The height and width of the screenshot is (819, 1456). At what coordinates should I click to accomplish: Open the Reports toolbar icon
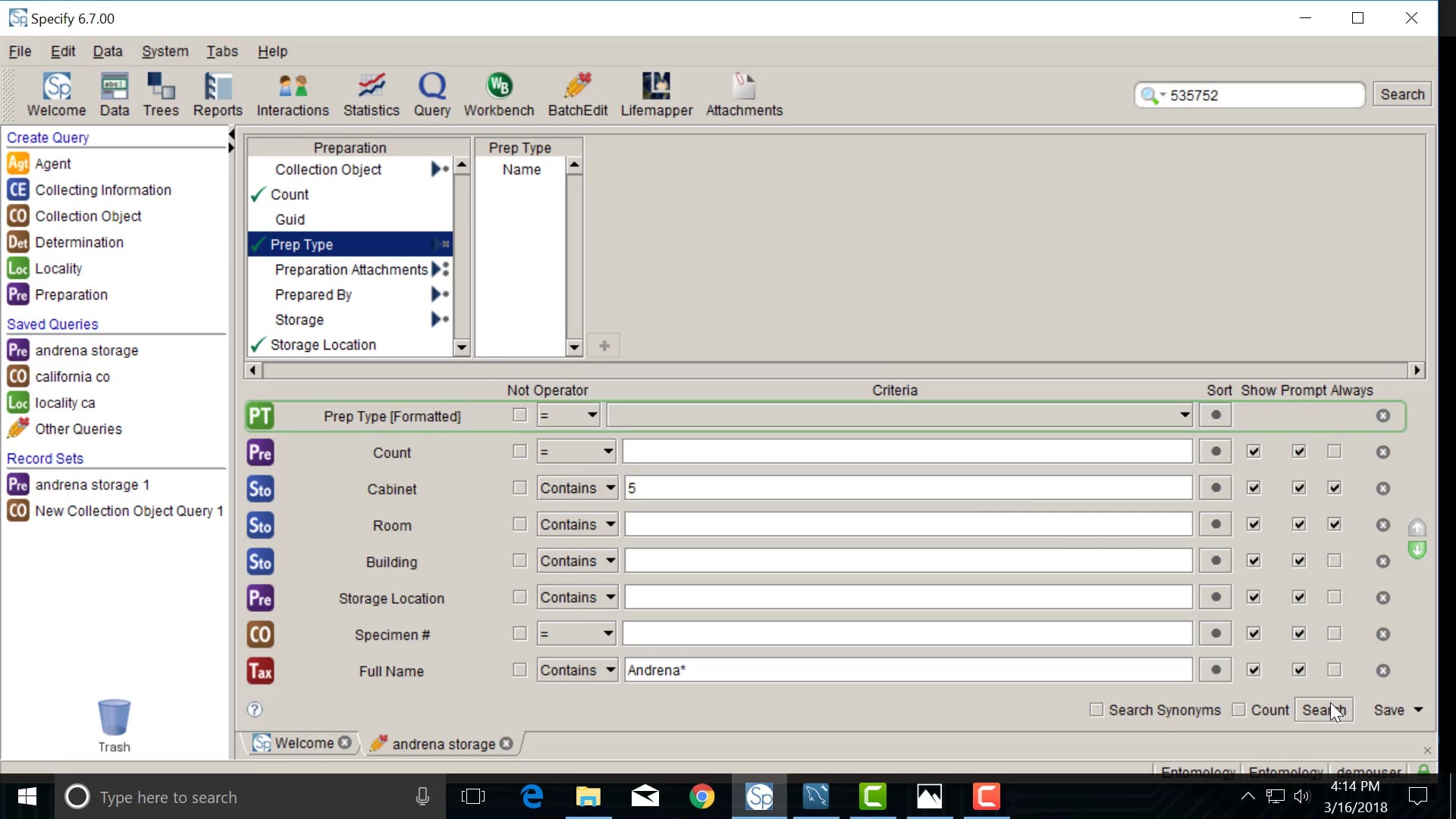[218, 95]
